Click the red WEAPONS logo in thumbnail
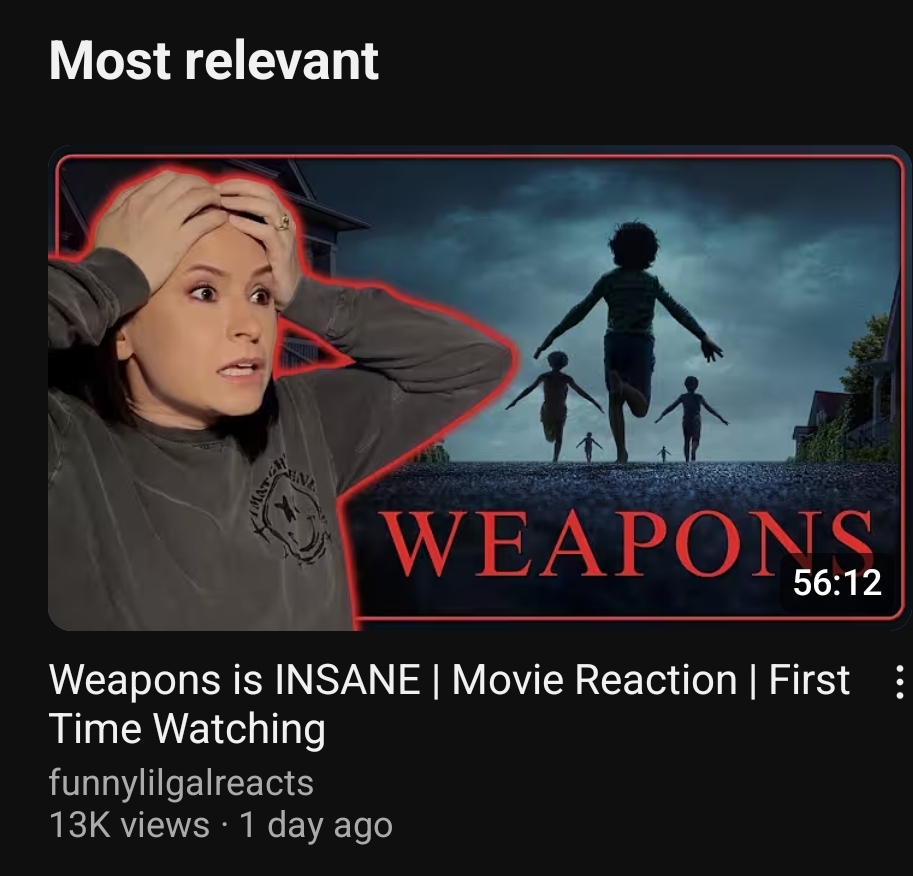 [x=629, y=543]
